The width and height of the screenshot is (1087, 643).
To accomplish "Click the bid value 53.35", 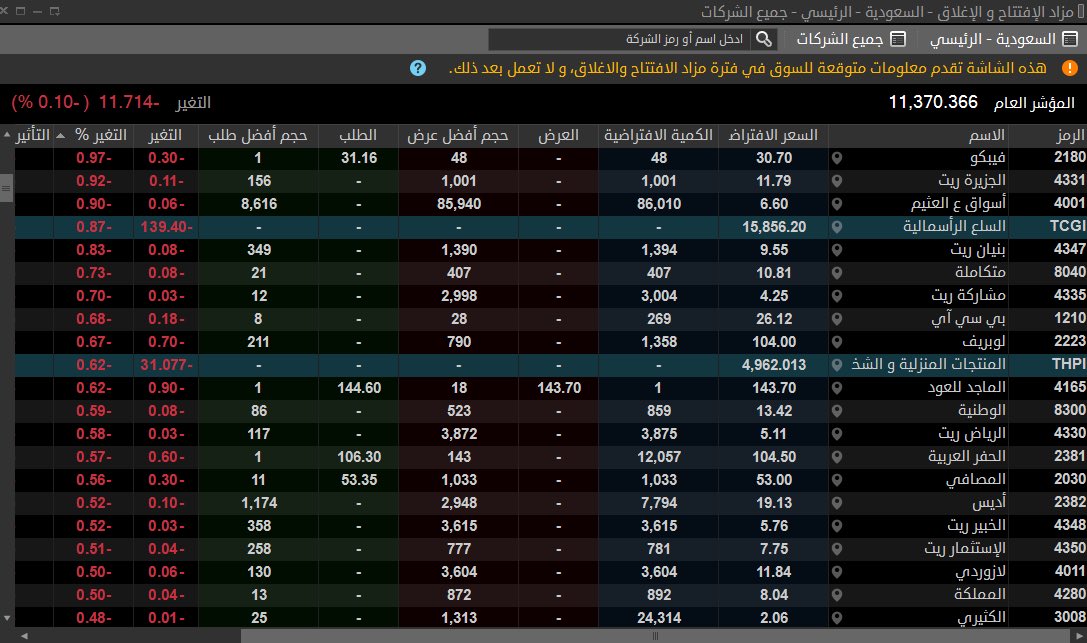I will click(x=359, y=479).
